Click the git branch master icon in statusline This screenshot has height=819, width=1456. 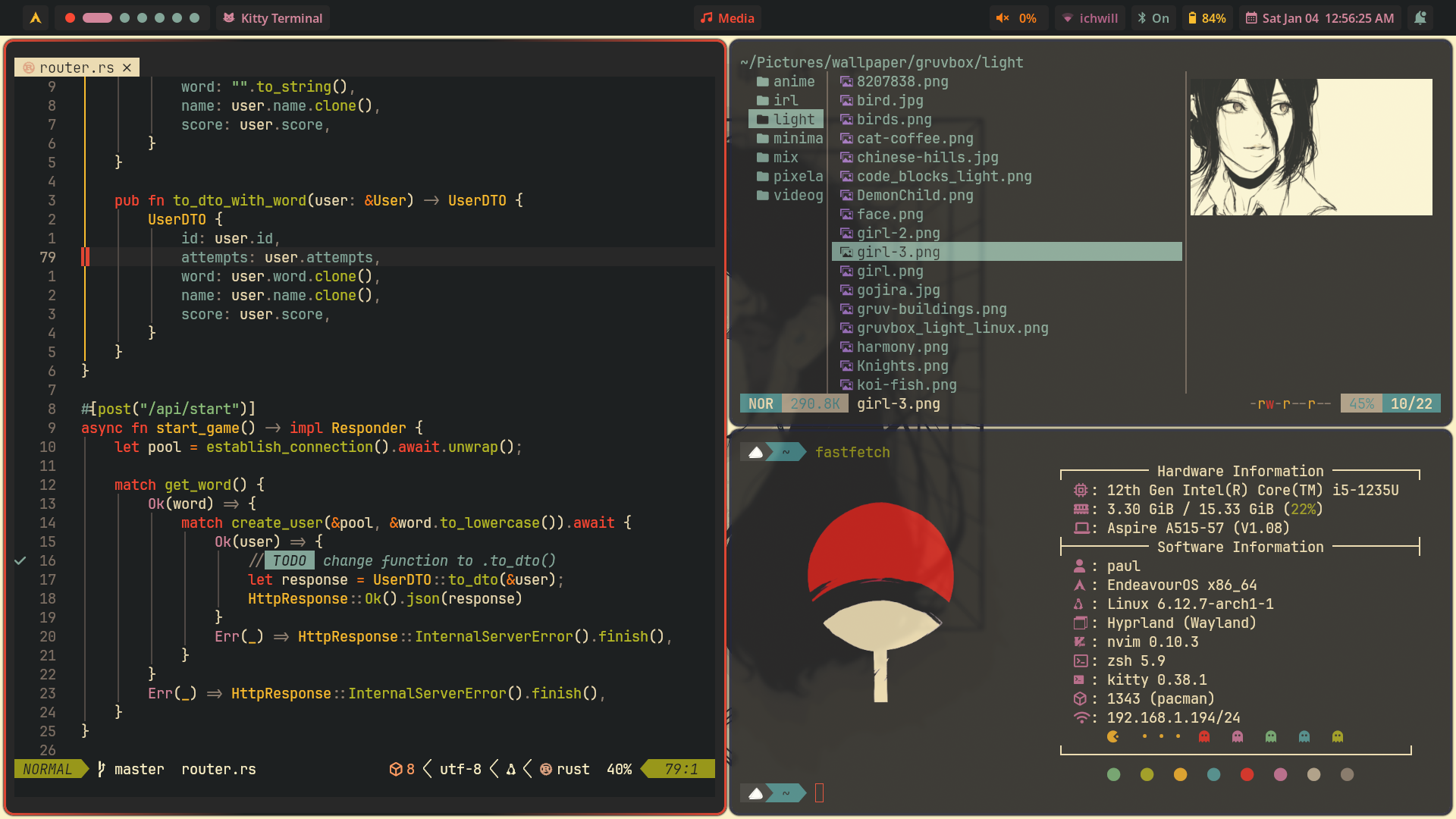click(x=102, y=769)
